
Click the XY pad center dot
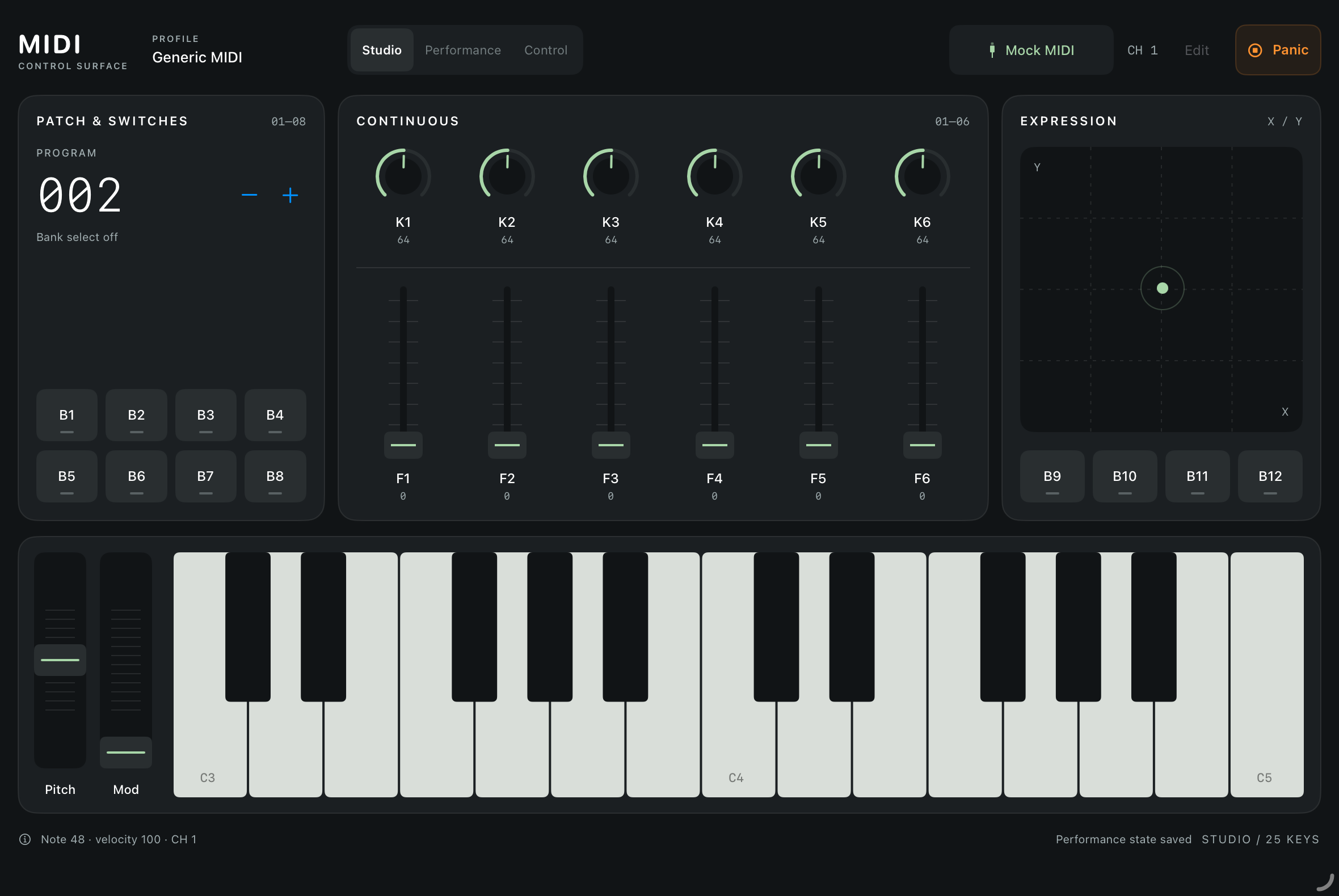click(x=1163, y=288)
